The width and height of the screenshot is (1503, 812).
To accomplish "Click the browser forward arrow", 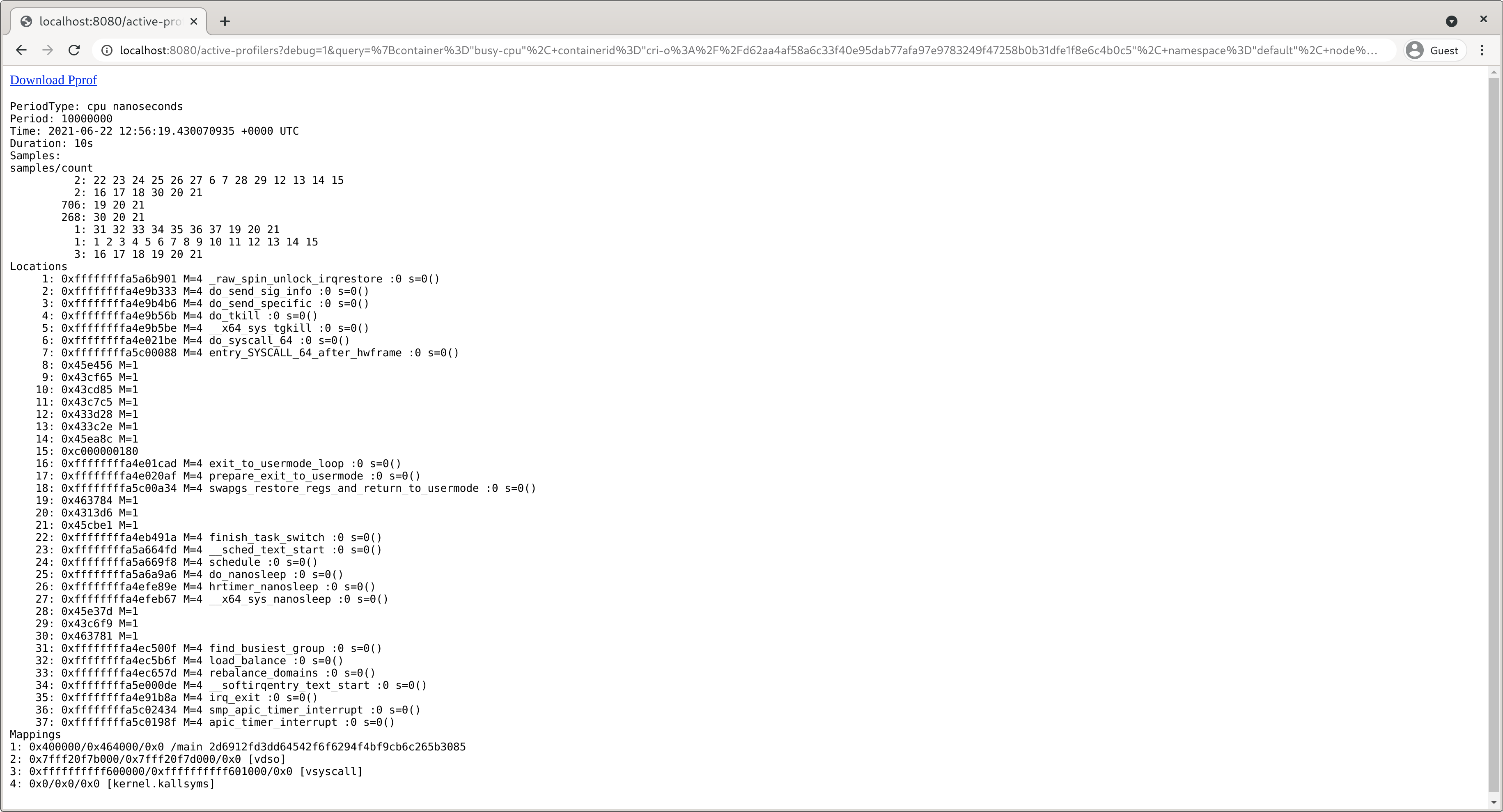I will [48, 50].
